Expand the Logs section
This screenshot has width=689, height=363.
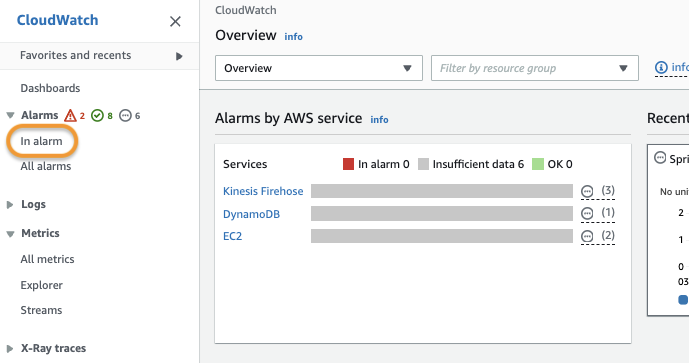click(x=10, y=205)
